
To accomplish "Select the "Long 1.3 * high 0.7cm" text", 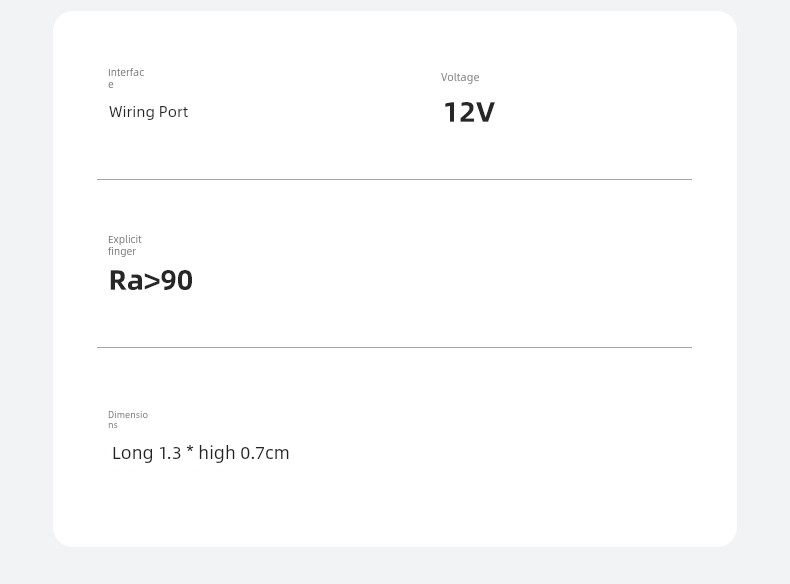I will [201, 453].
